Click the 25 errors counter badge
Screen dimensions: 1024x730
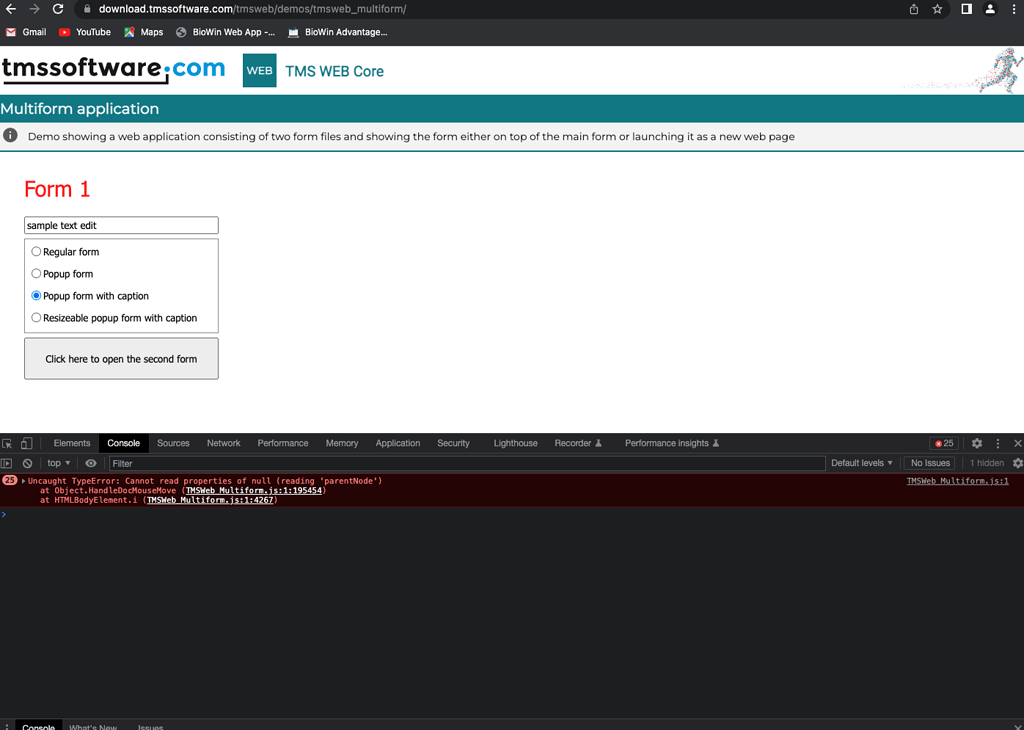coord(944,442)
